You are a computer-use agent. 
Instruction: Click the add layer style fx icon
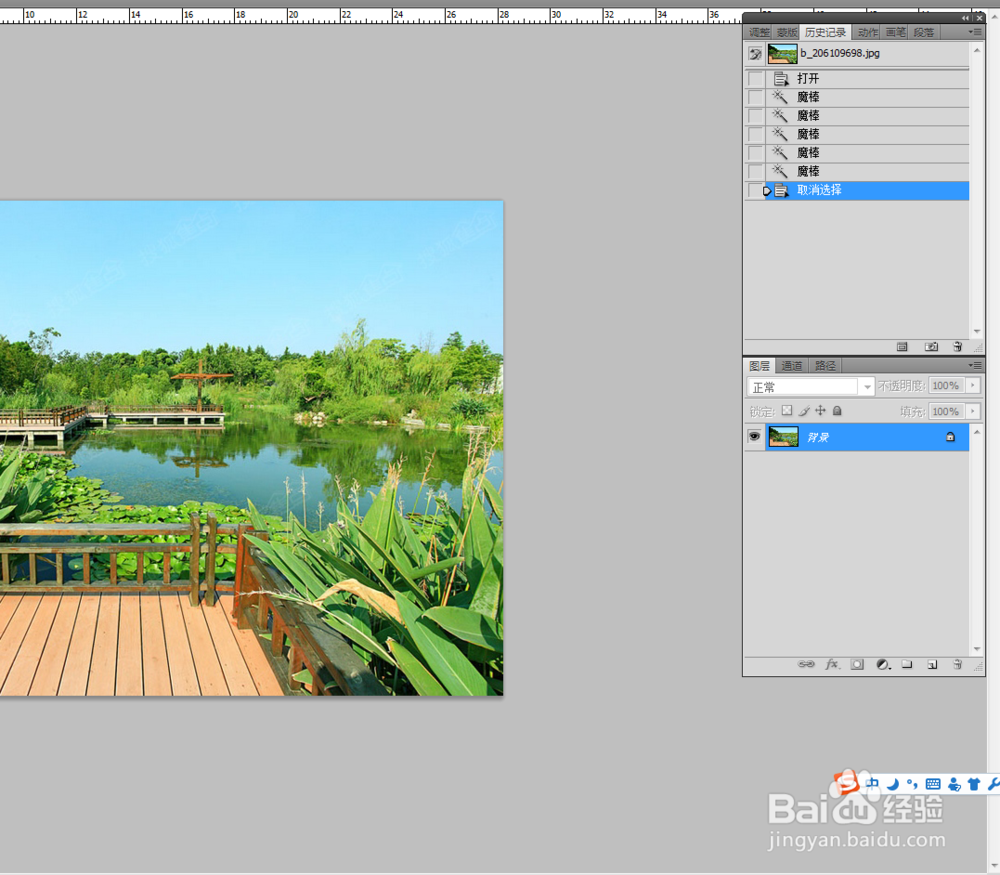(833, 664)
